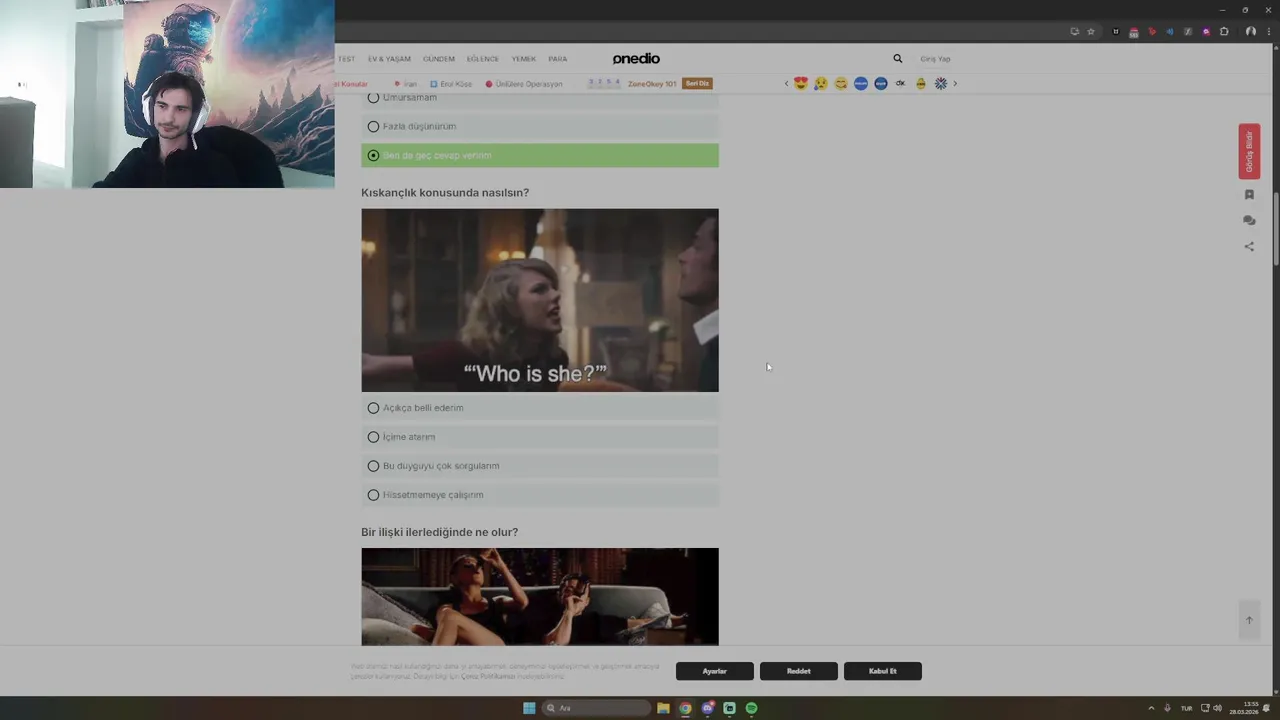Open the browser extensions puzzle icon
Viewport: 1280px width, 720px height.
click(x=1224, y=31)
